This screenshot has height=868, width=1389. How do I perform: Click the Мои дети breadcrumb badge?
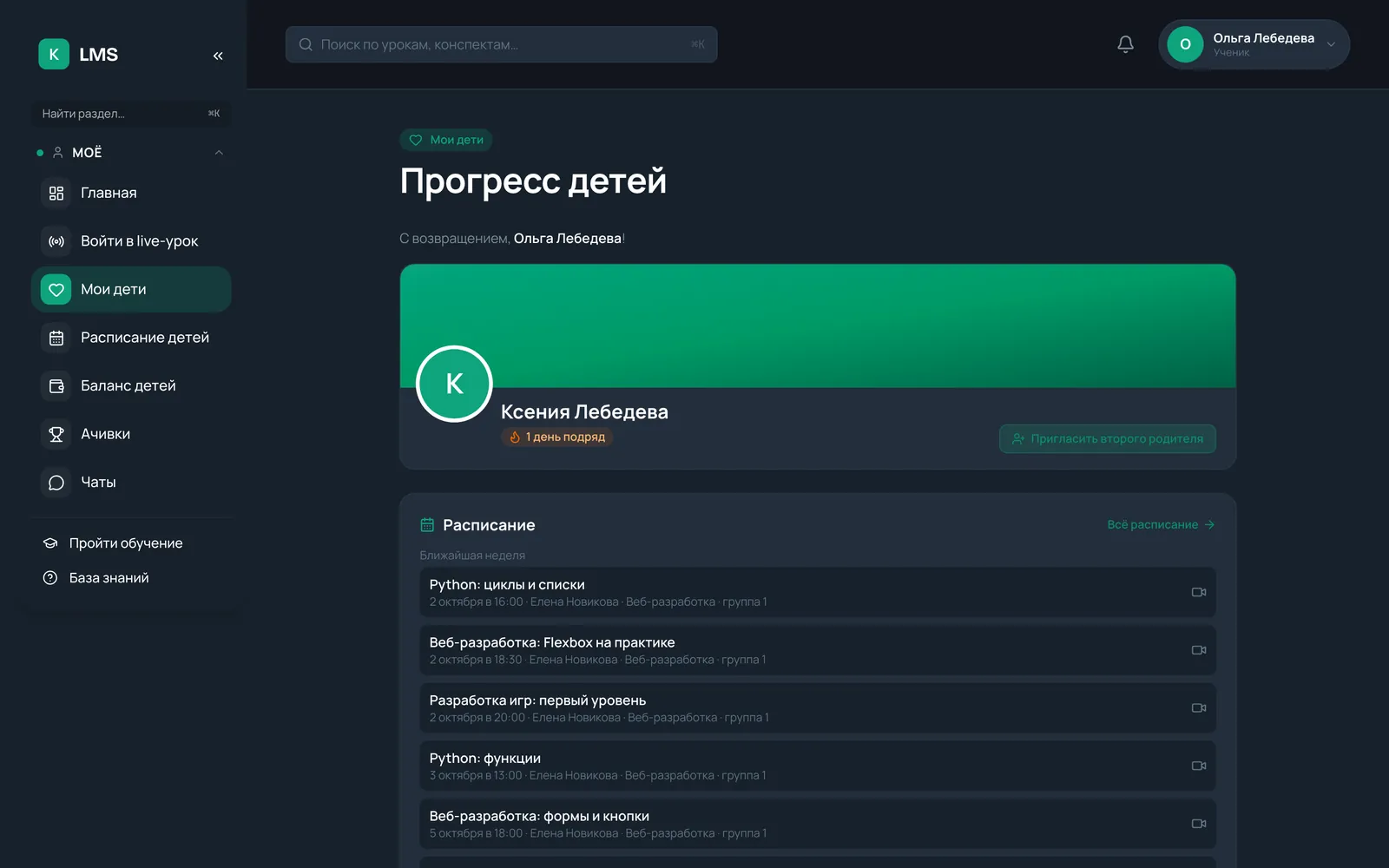446,140
